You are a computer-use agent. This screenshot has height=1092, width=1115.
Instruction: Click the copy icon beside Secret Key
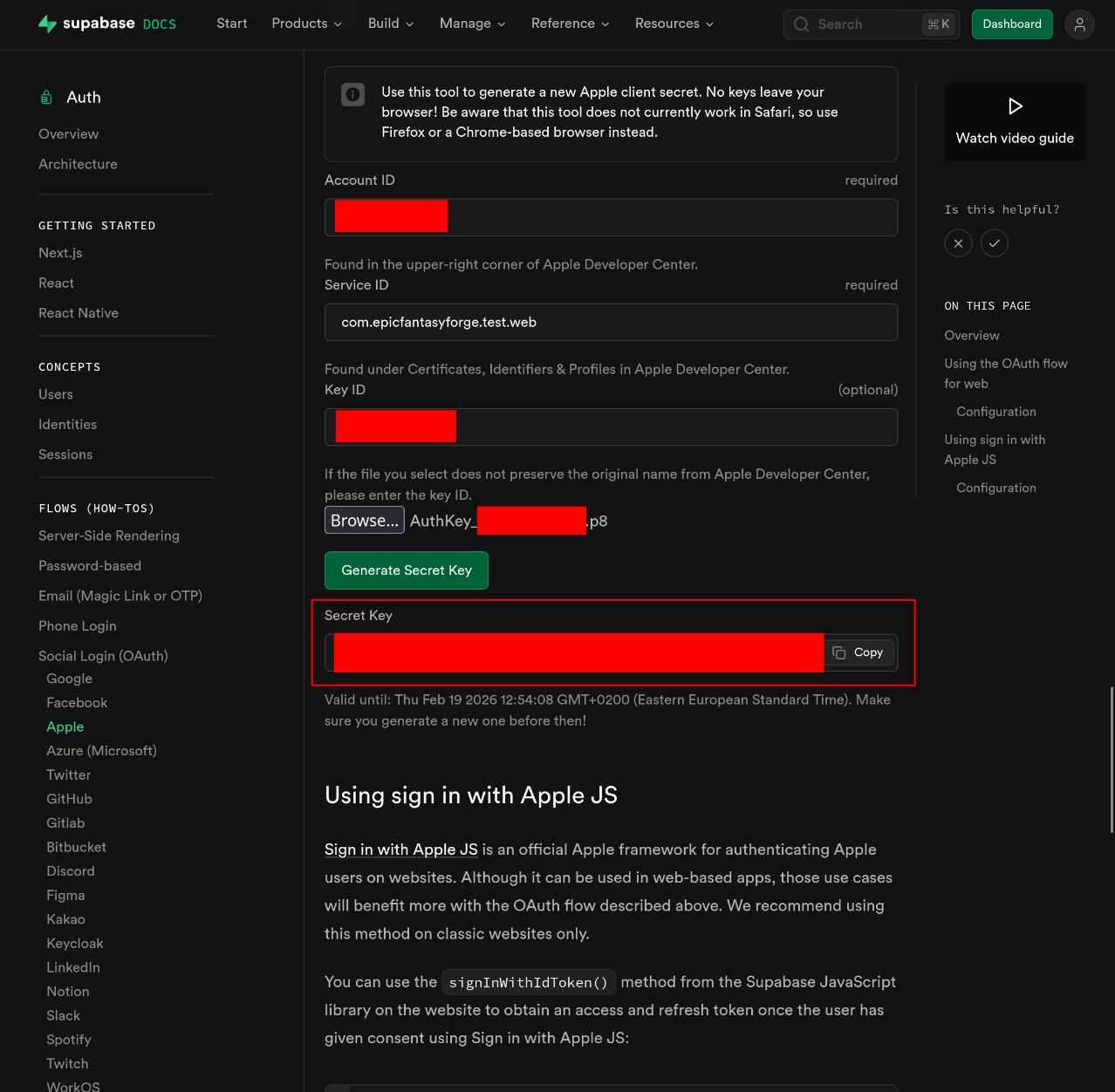pyautogui.click(x=839, y=652)
